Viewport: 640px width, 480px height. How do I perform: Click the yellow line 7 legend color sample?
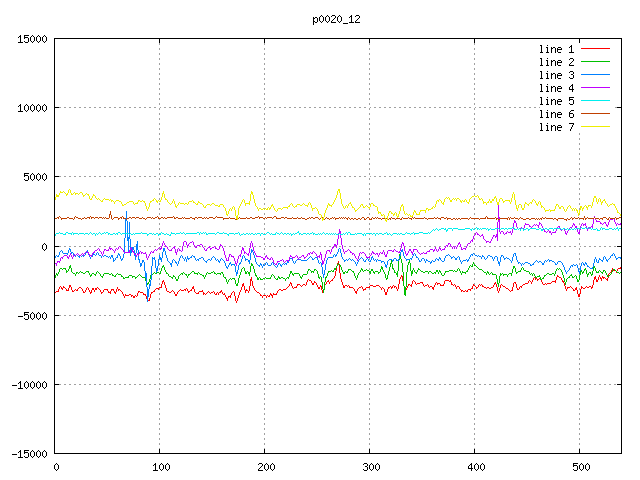(x=596, y=127)
